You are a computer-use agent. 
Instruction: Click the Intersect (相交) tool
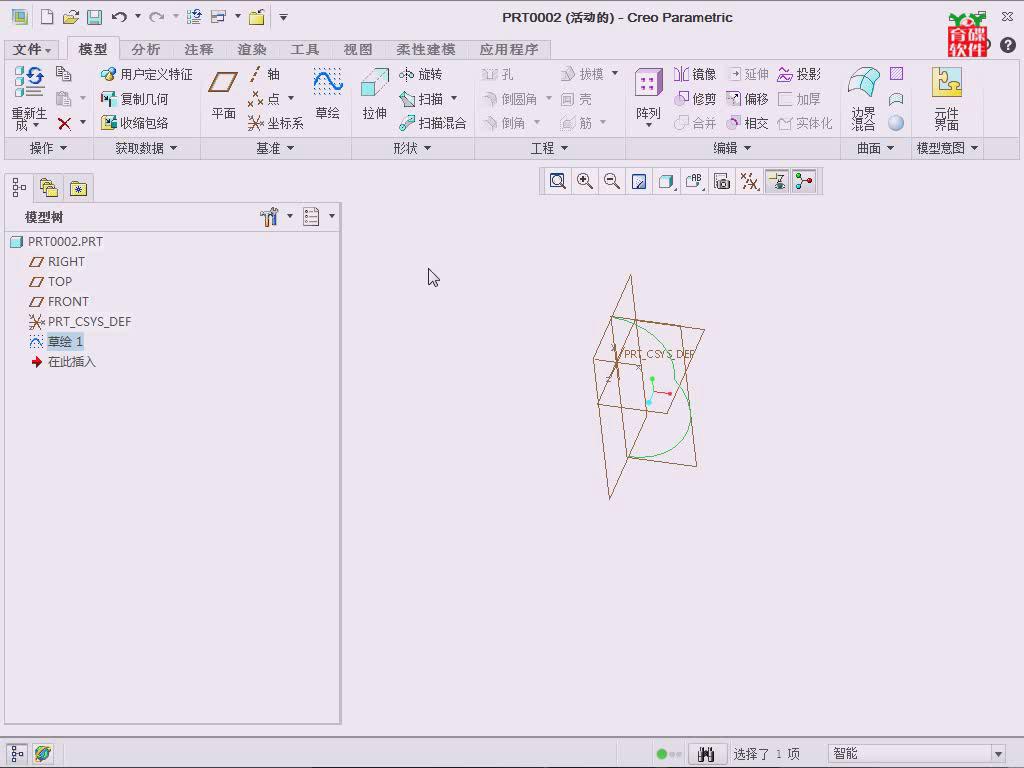[747, 123]
